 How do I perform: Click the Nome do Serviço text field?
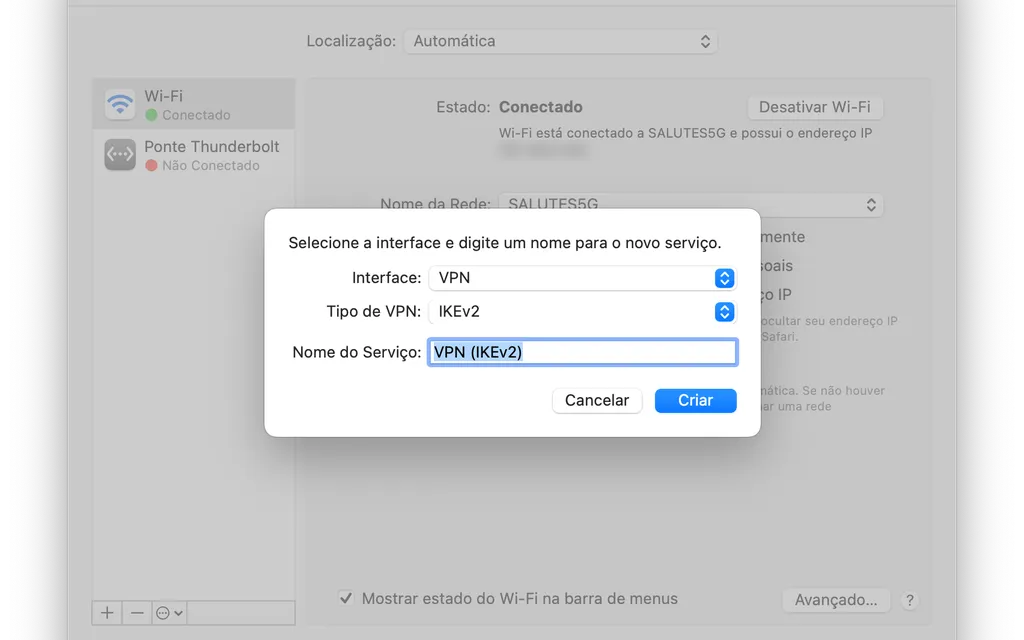[x=583, y=352]
